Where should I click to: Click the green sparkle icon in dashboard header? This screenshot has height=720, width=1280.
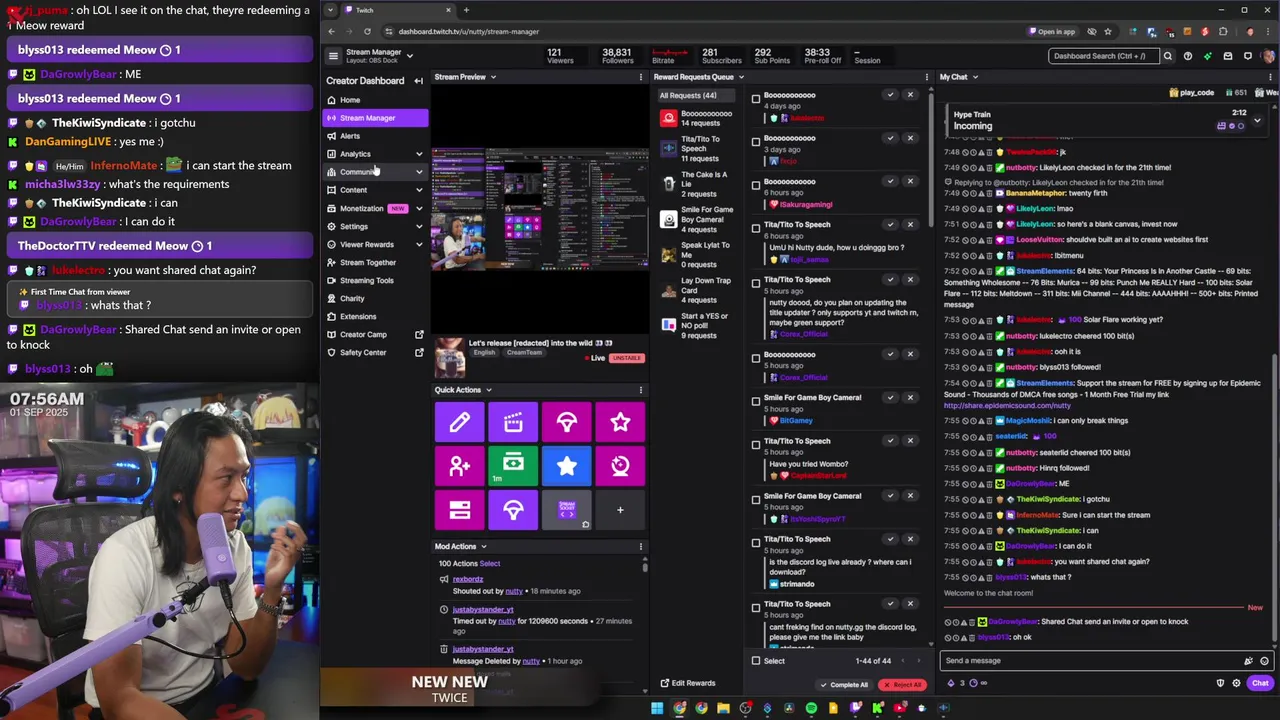(x=1208, y=56)
